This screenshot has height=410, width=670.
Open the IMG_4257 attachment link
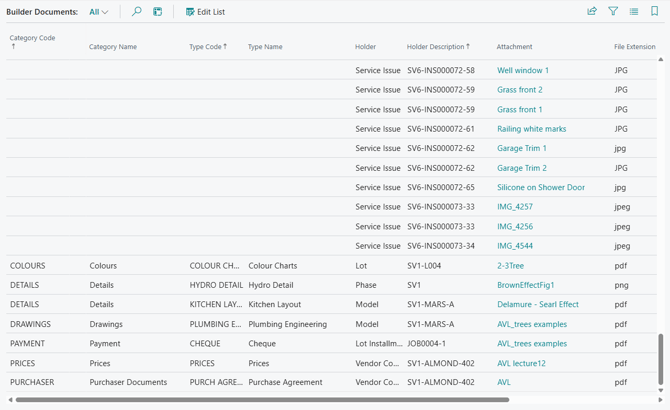[x=515, y=207]
